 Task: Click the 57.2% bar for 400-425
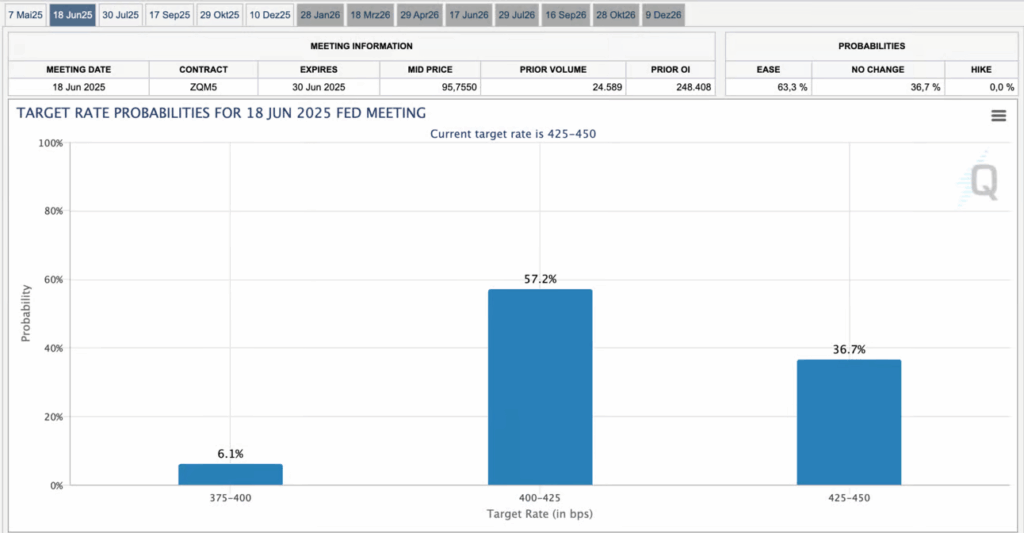[x=540, y=387]
